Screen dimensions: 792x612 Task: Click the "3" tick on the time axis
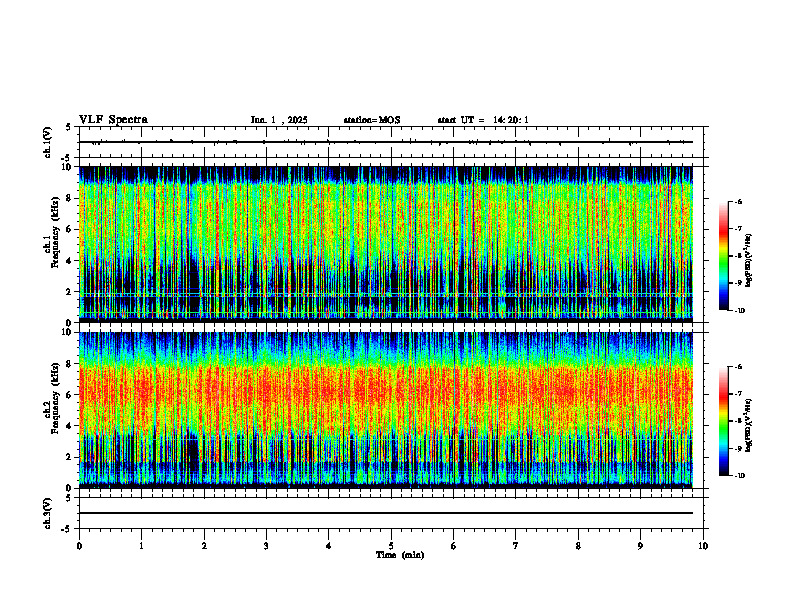coord(266,546)
